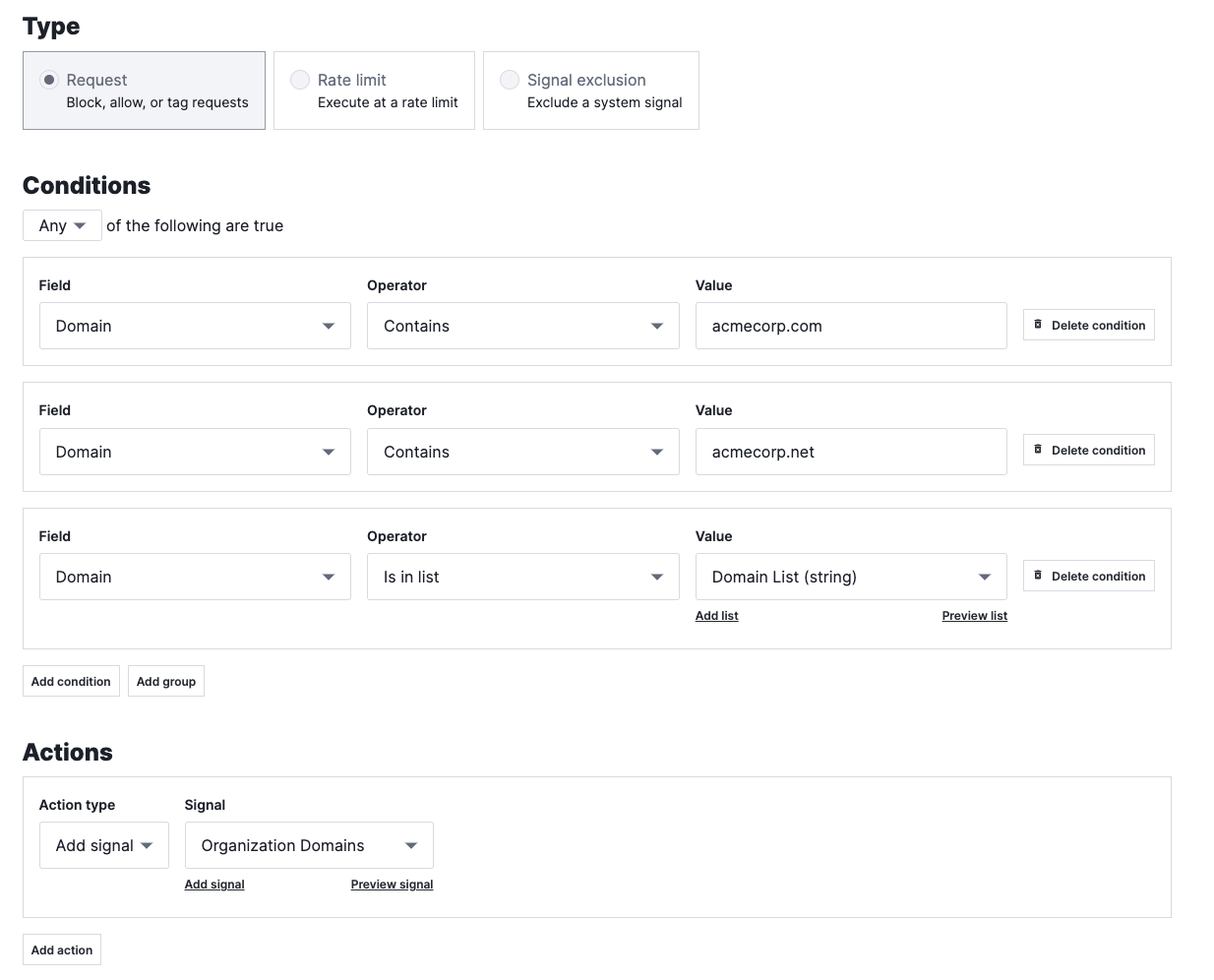The height and width of the screenshot is (980, 1214).
Task: Click the acmecorp.com value input field
Action: tap(850, 326)
